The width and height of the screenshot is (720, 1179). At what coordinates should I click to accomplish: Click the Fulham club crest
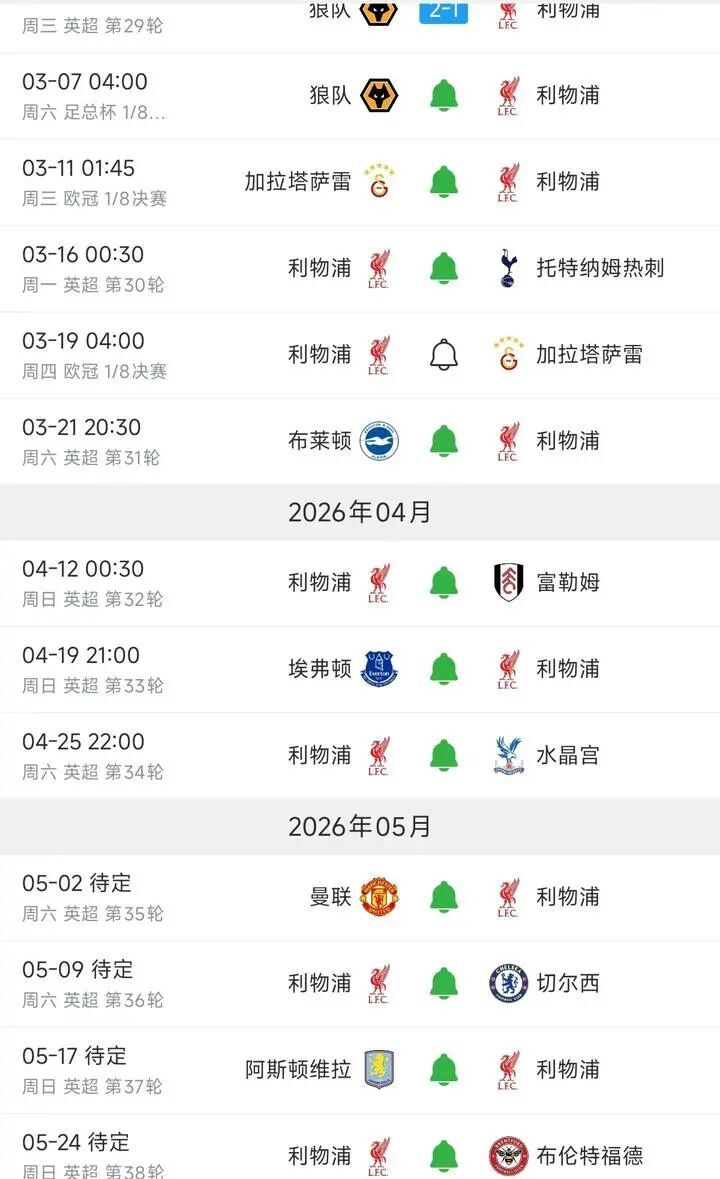pos(509,582)
